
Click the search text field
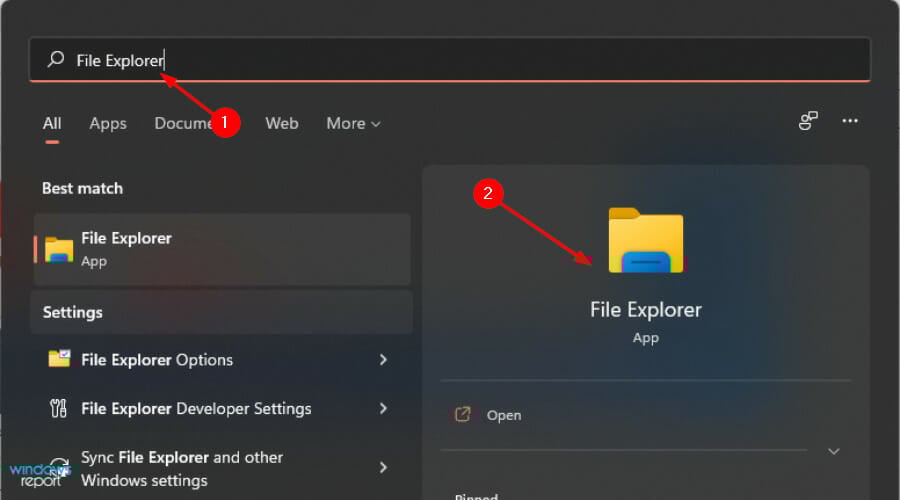point(450,60)
